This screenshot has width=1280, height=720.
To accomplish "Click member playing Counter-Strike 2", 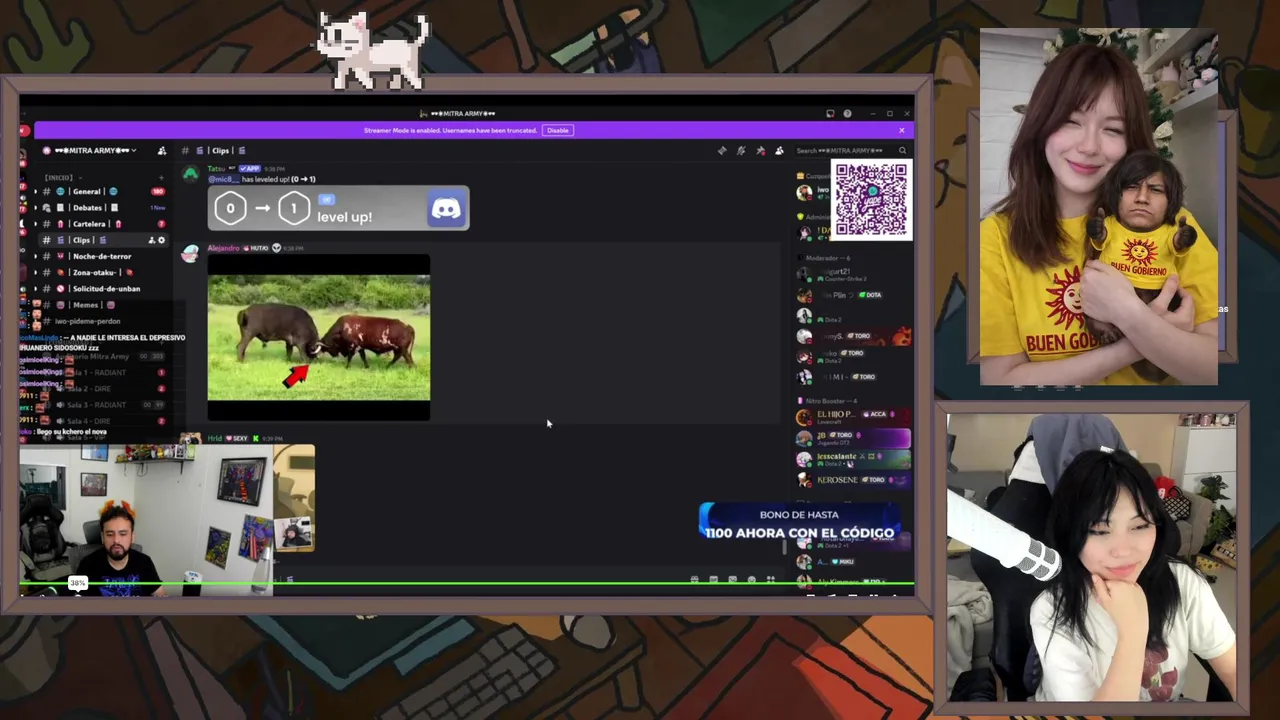I will point(852,274).
